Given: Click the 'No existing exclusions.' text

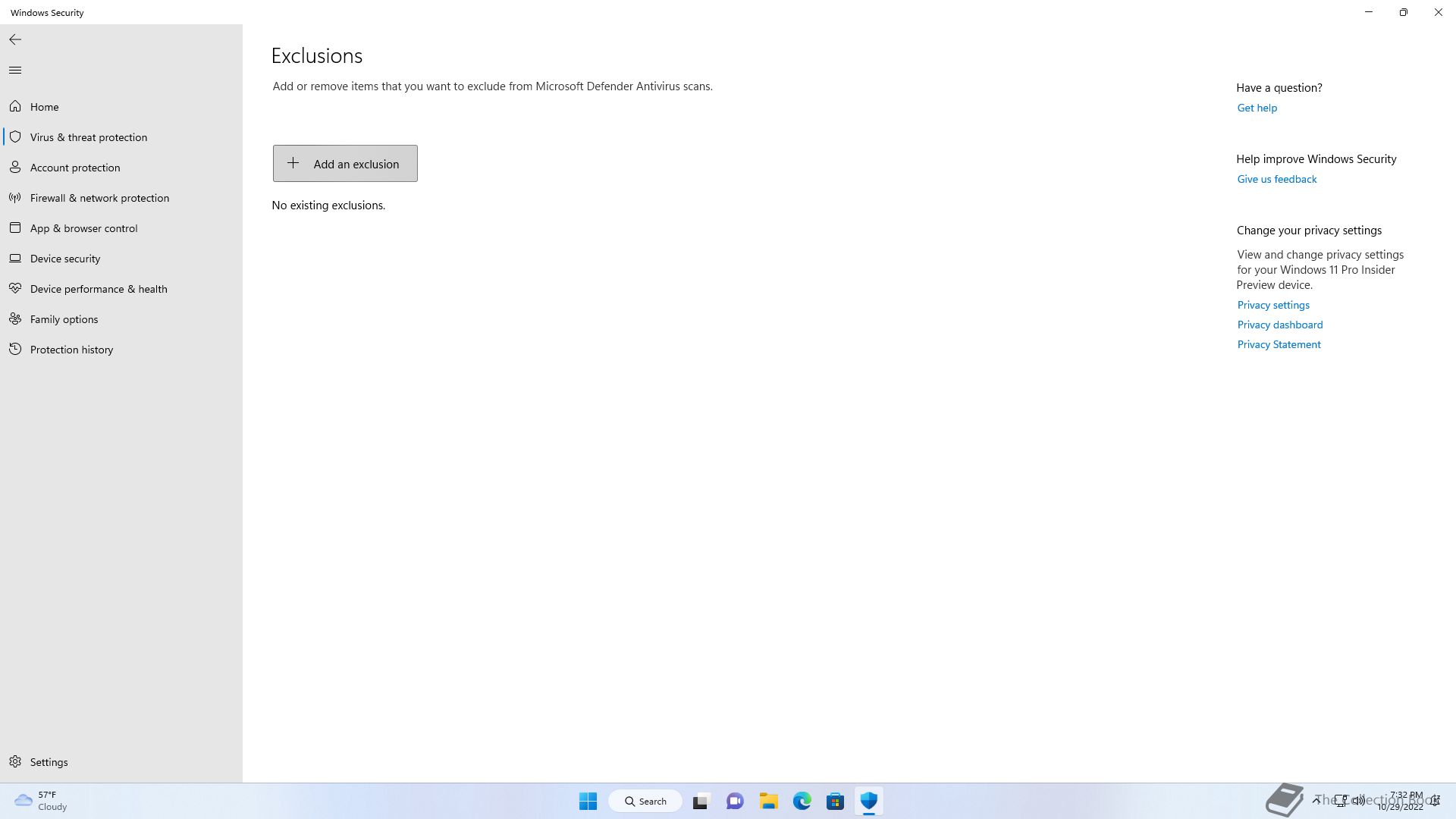Looking at the screenshot, I should 328,206.
